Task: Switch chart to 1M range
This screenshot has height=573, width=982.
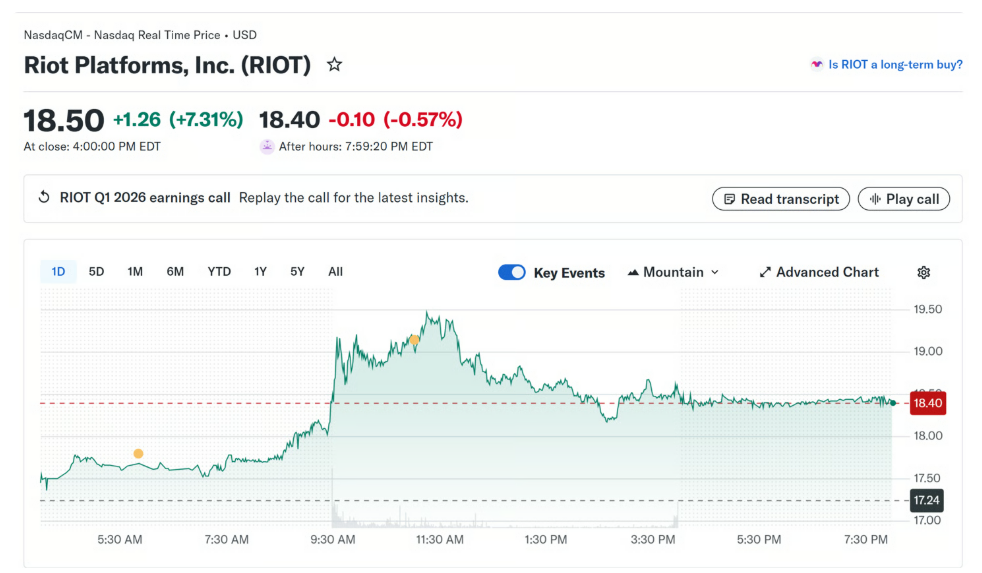Action: click(x=135, y=272)
